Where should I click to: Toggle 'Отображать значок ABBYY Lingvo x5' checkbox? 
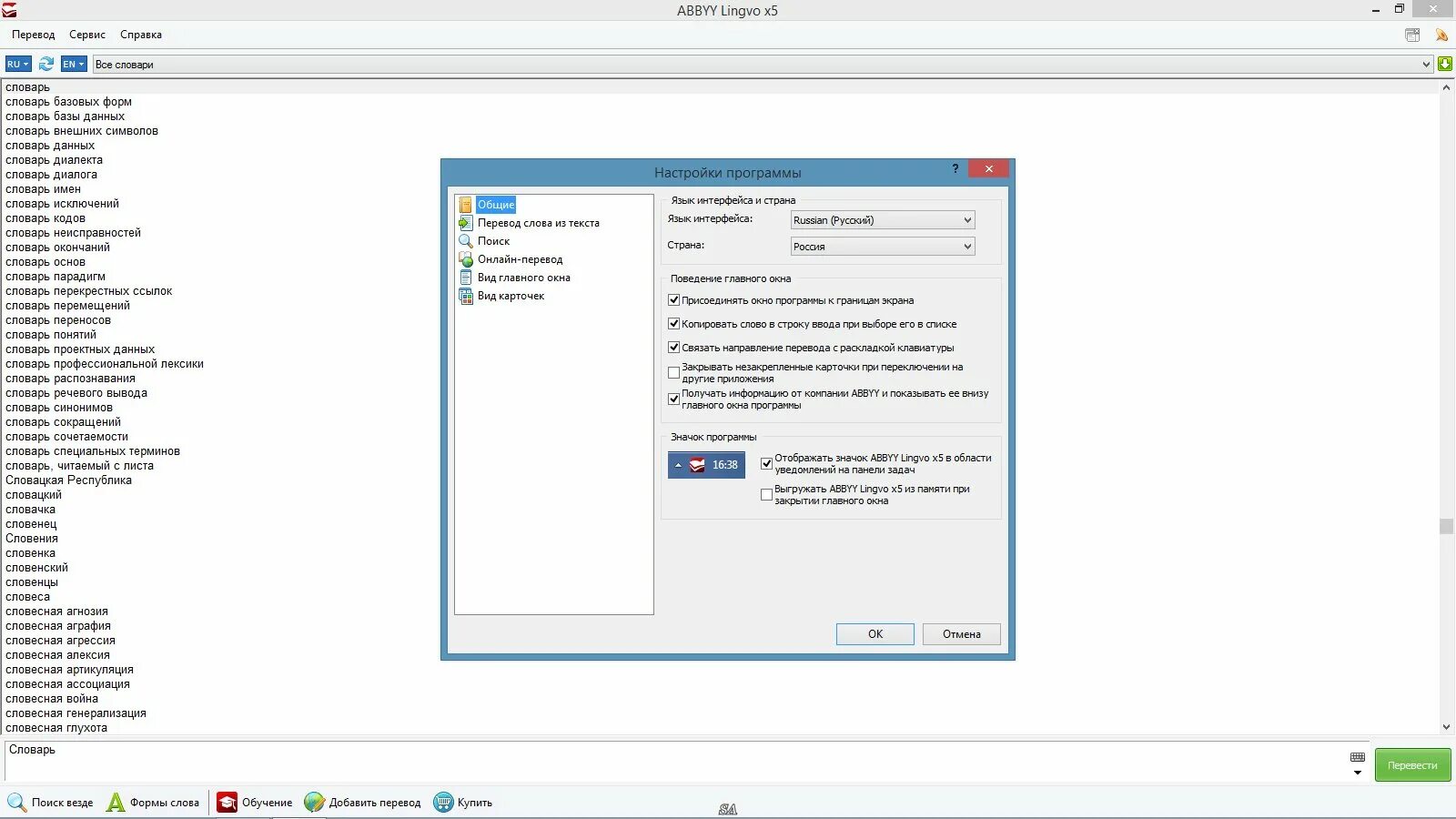pos(766,464)
